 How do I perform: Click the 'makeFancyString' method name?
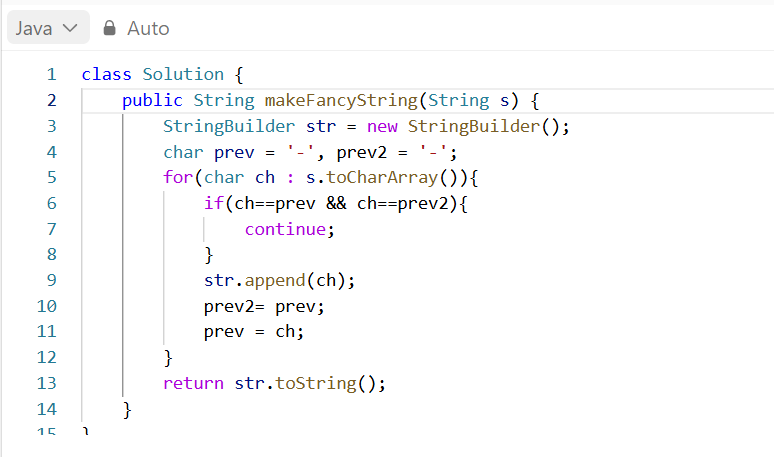point(341,100)
